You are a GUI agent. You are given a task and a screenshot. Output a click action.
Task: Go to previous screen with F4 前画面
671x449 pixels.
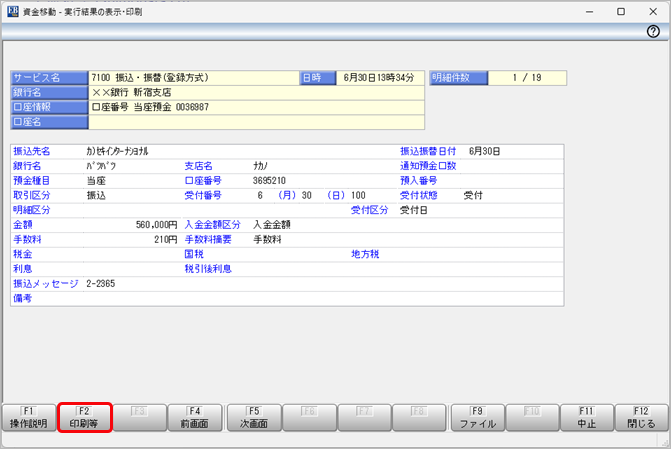pyautogui.click(x=194, y=417)
